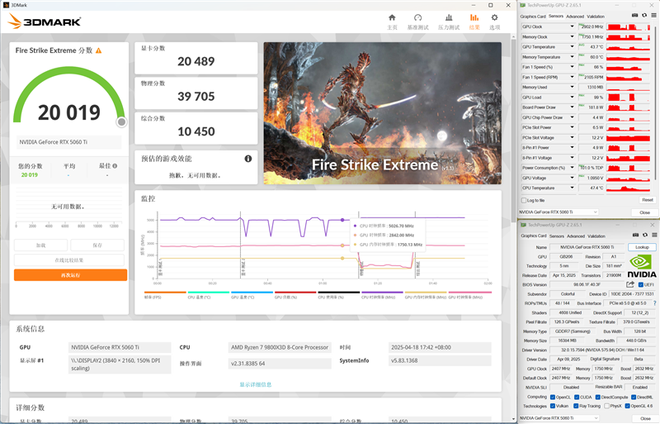Open hamburger menu in GPU-Z Graphics Card window
The width and height of the screenshot is (660, 424).
(654, 235)
